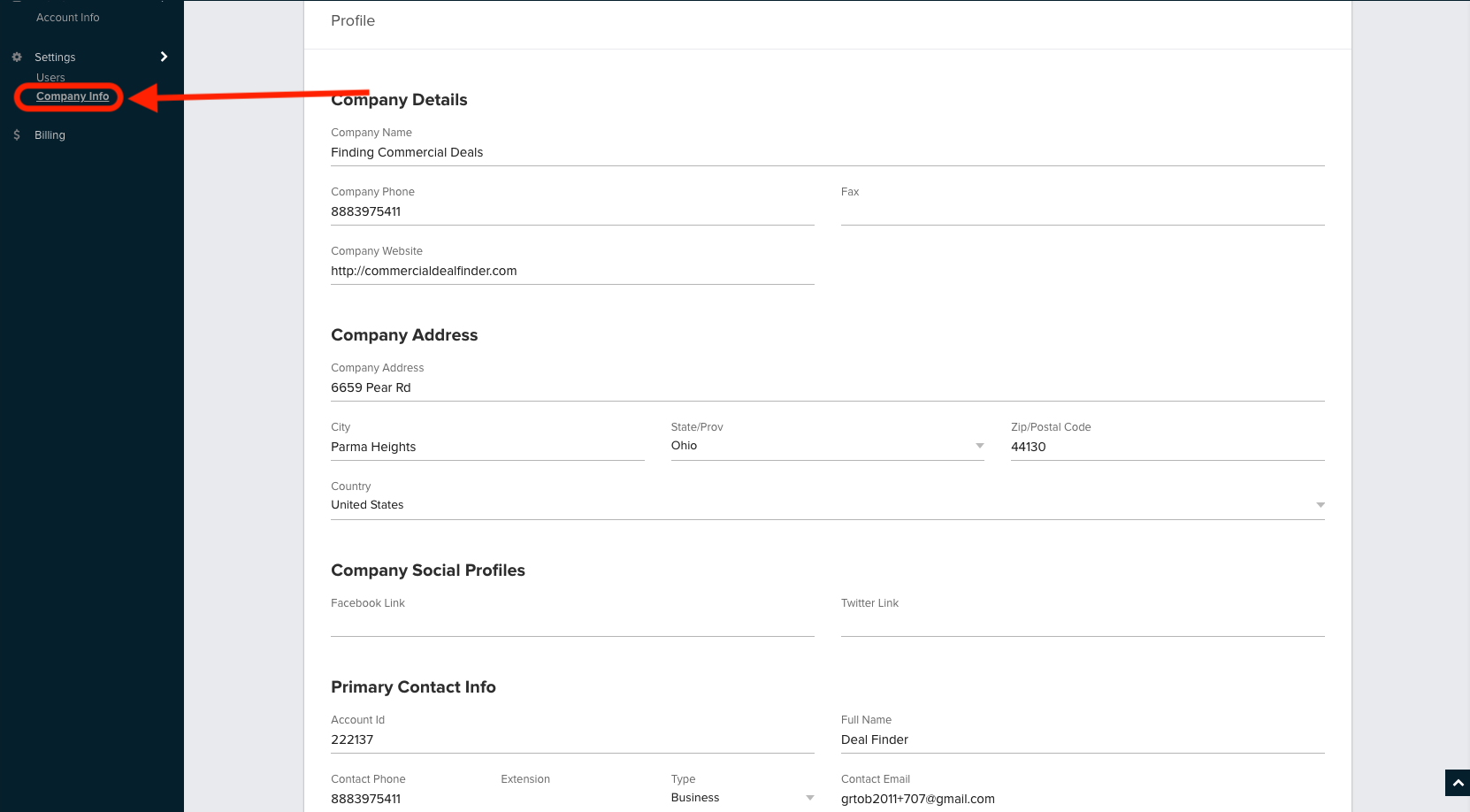
Task: Collapse the Settings menu chevron
Action: click(164, 57)
